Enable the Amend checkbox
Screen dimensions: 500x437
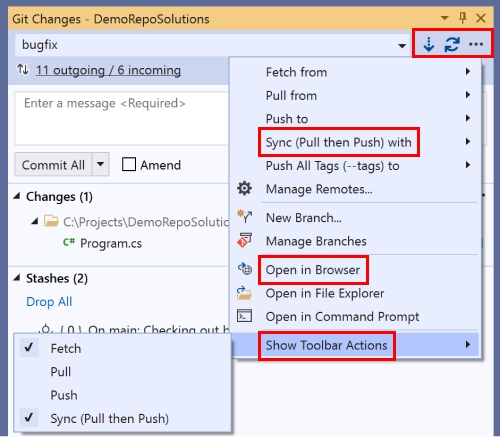point(129,164)
